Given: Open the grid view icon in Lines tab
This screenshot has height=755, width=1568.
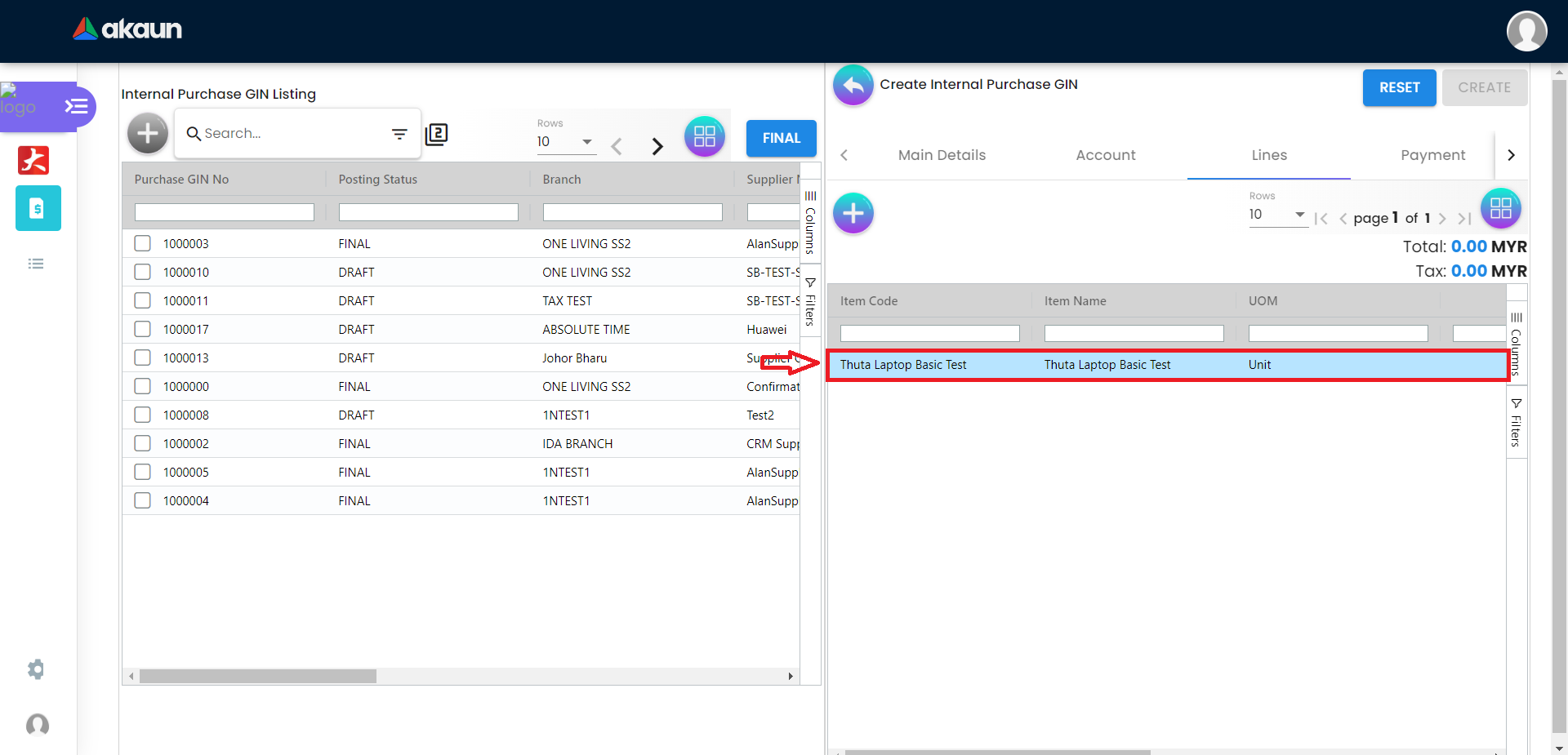Looking at the screenshot, I should tap(1500, 208).
